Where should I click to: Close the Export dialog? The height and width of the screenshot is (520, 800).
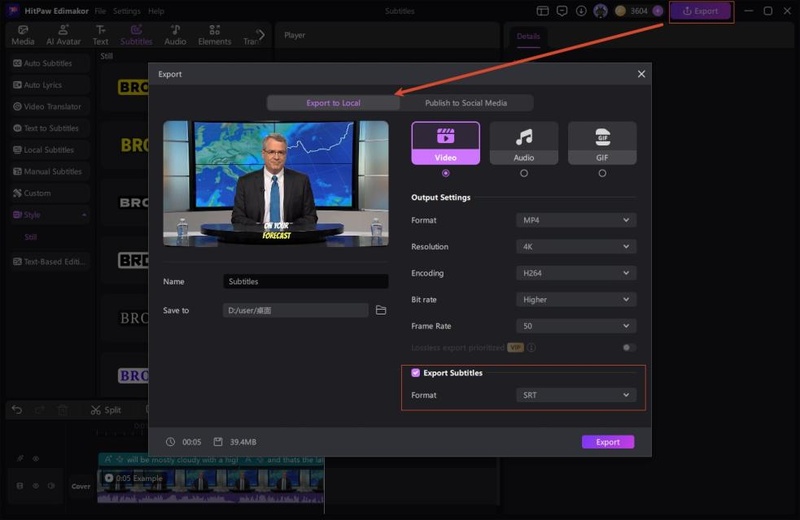pos(641,74)
